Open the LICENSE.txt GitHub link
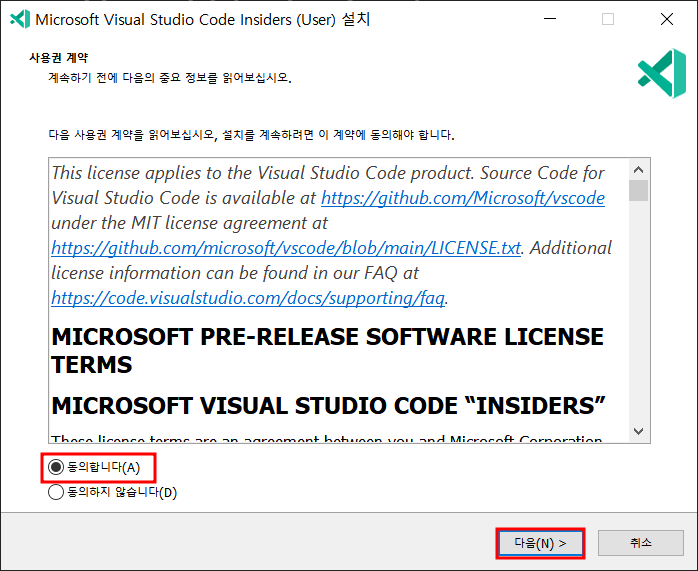Screen dimensions: 698x571 286,248
